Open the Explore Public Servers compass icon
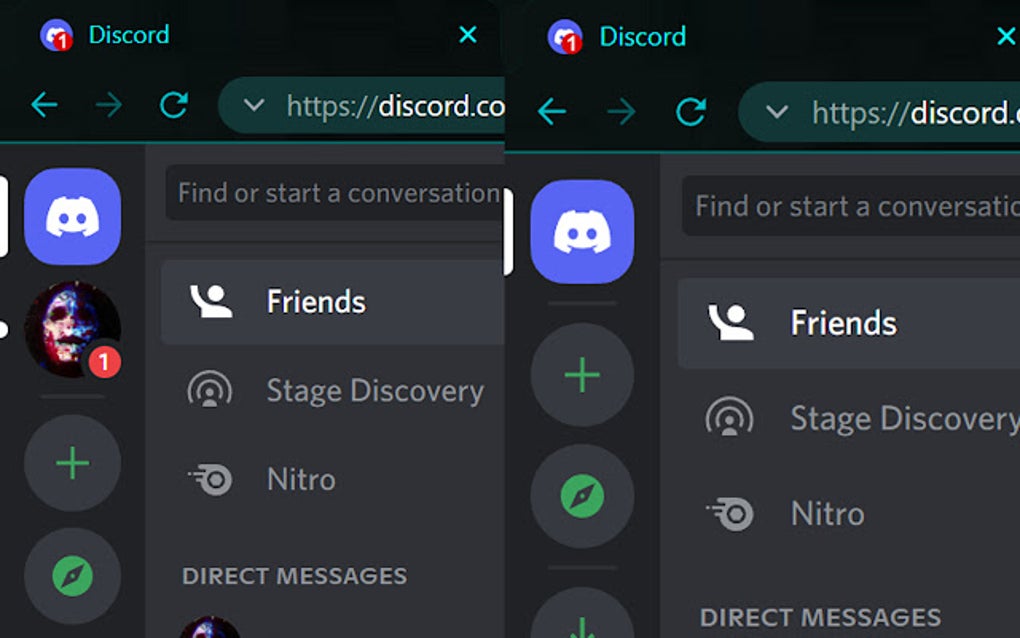Image resolution: width=1020 pixels, height=638 pixels. [x=72, y=575]
